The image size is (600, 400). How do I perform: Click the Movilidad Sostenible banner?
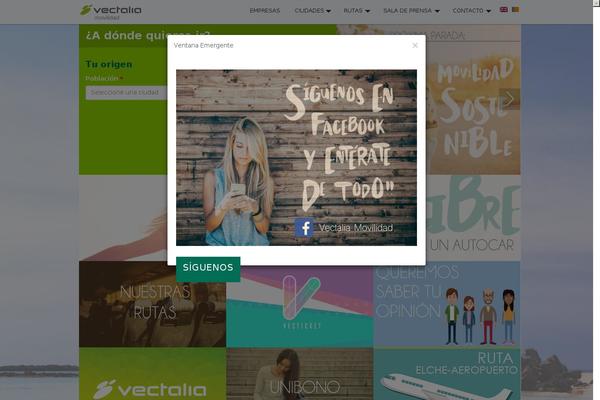473,109
